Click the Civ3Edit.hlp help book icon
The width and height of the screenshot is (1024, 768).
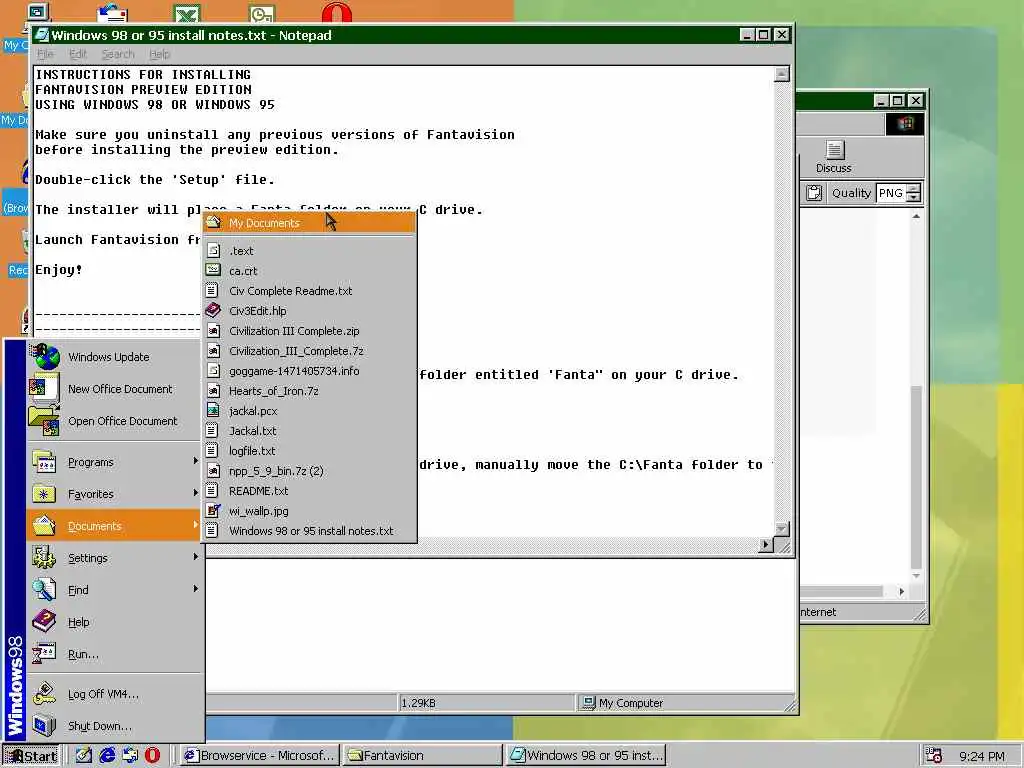213,311
